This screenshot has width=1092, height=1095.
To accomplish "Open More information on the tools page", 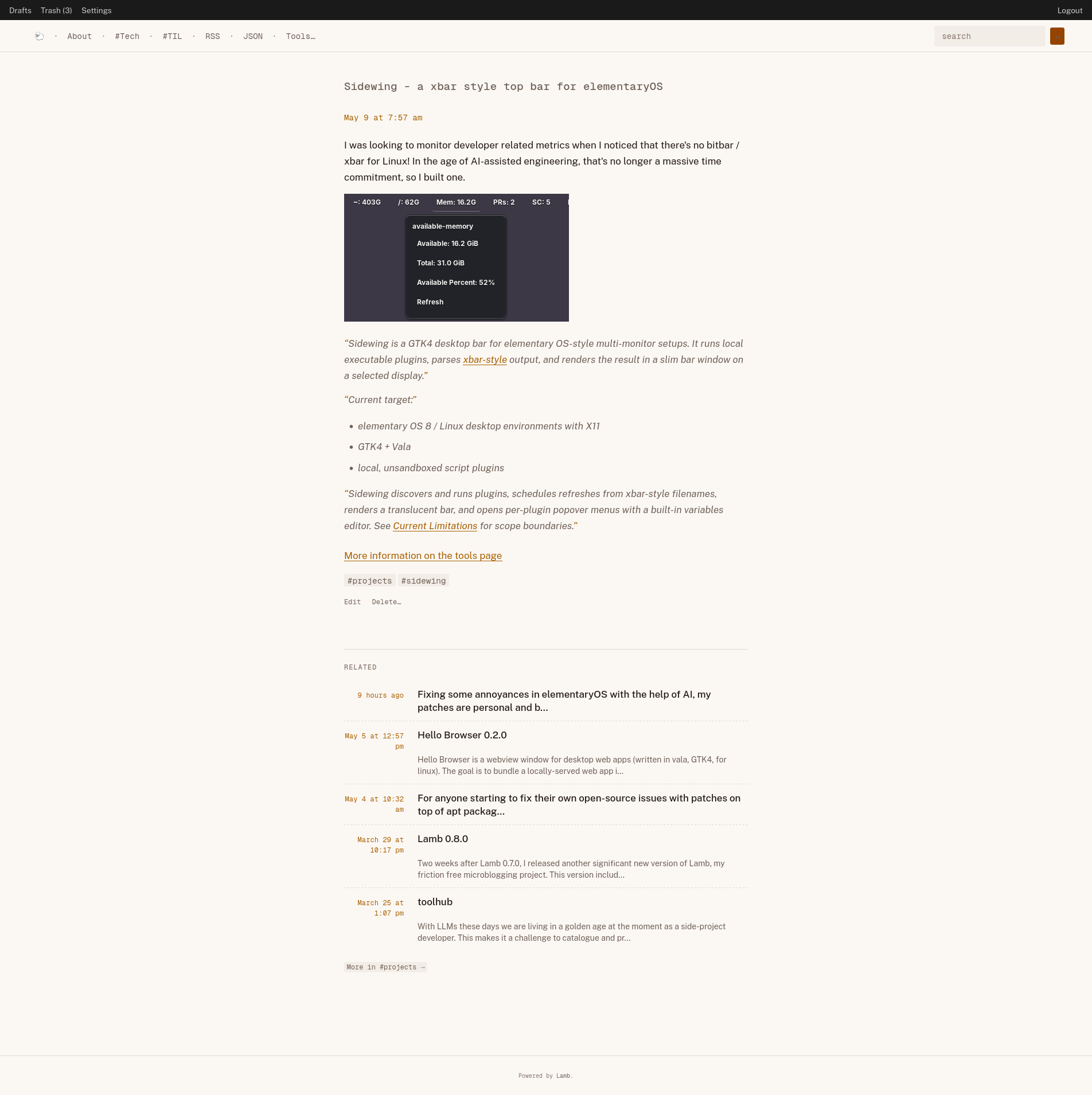I will pos(423,556).
